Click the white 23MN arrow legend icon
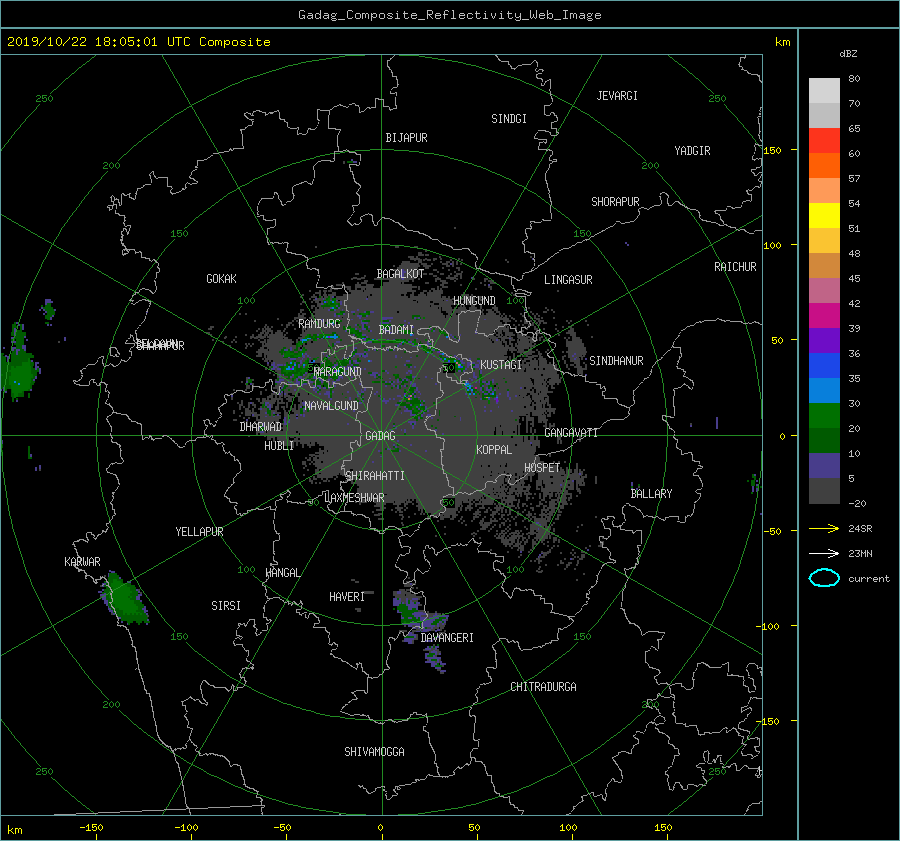 (824, 553)
